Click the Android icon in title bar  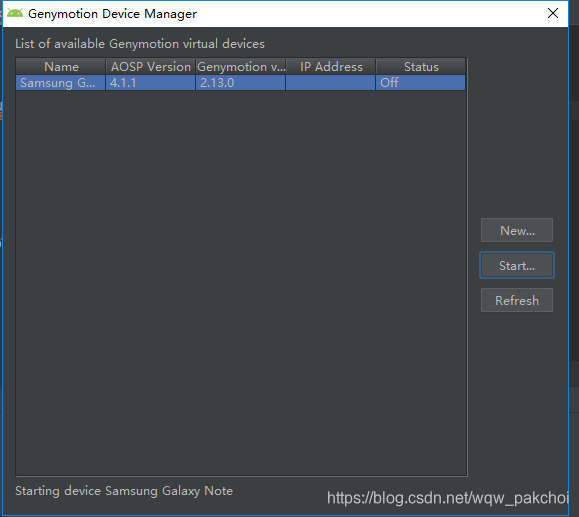coord(15,13)
